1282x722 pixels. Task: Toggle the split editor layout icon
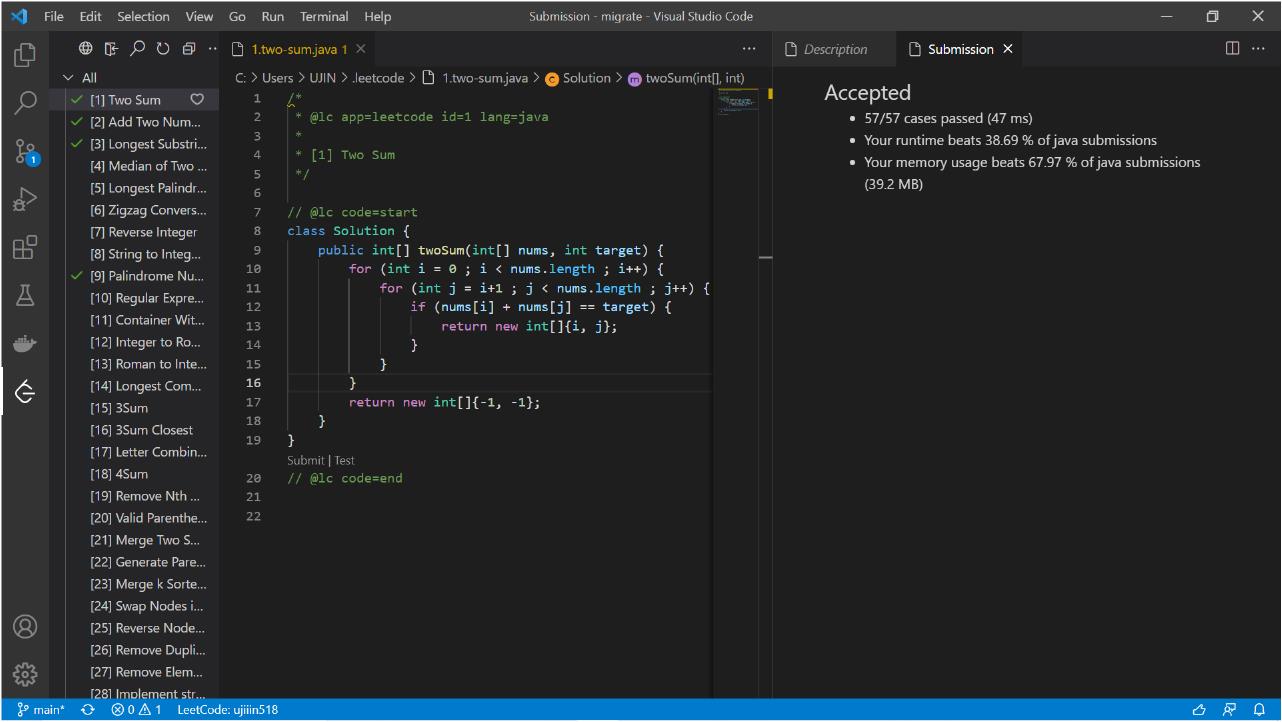1230,48
